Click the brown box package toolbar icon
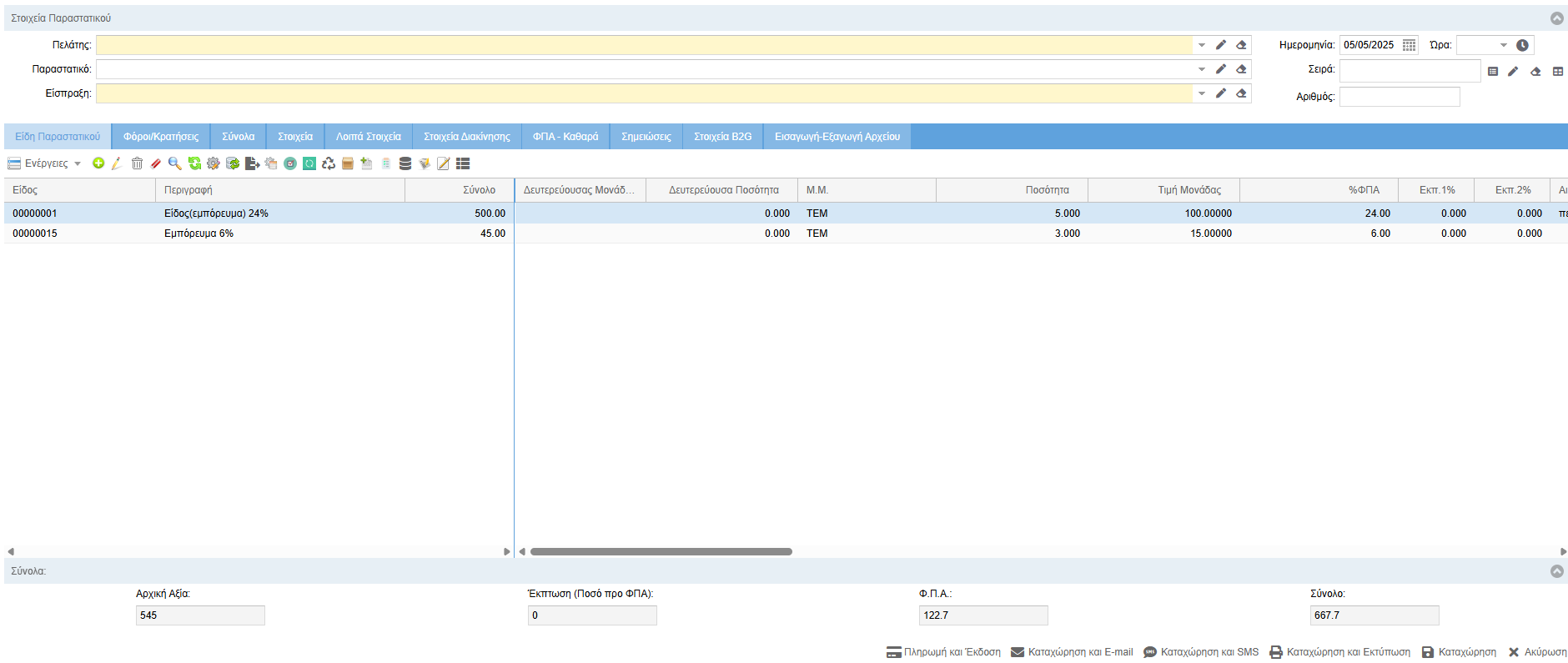The width and height of the screenshot is (1568, 663). pyautogui.click(x=348, y=163)
